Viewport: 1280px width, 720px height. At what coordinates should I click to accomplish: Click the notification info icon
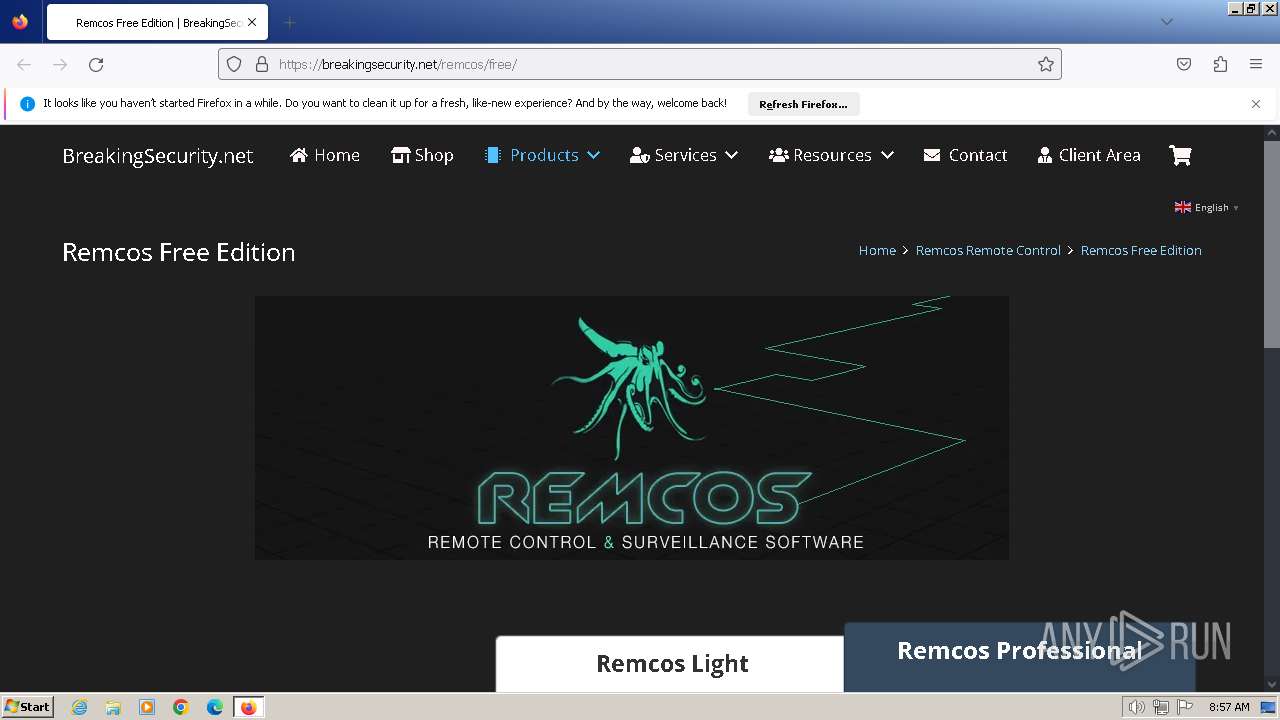tap(27, 104)
